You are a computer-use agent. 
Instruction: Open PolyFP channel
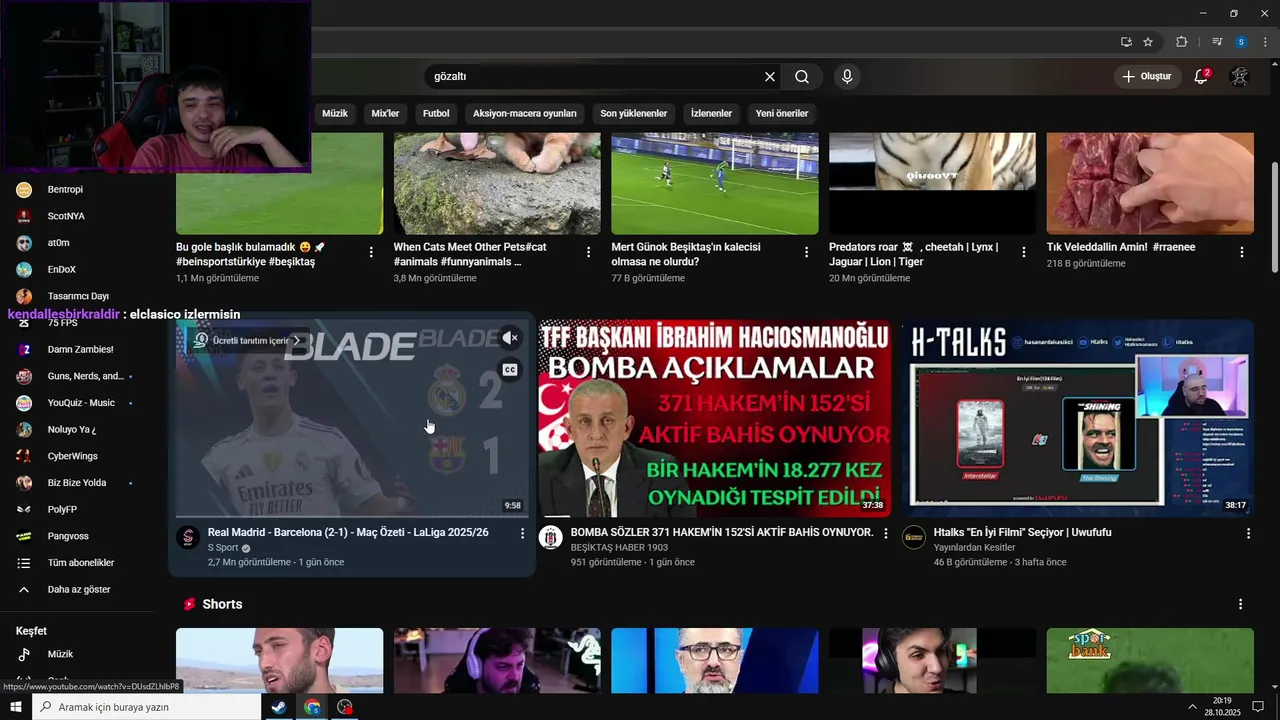coord(64,510)
